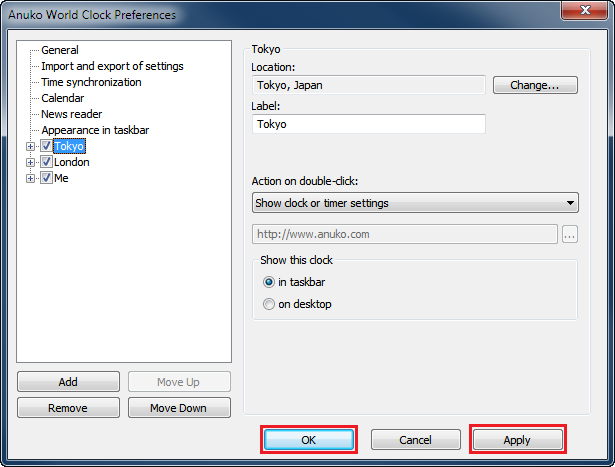This screenshot has height=467, width=615.
Task: Toggle the Me clock checkbox
Action: [x=46, y=178]
